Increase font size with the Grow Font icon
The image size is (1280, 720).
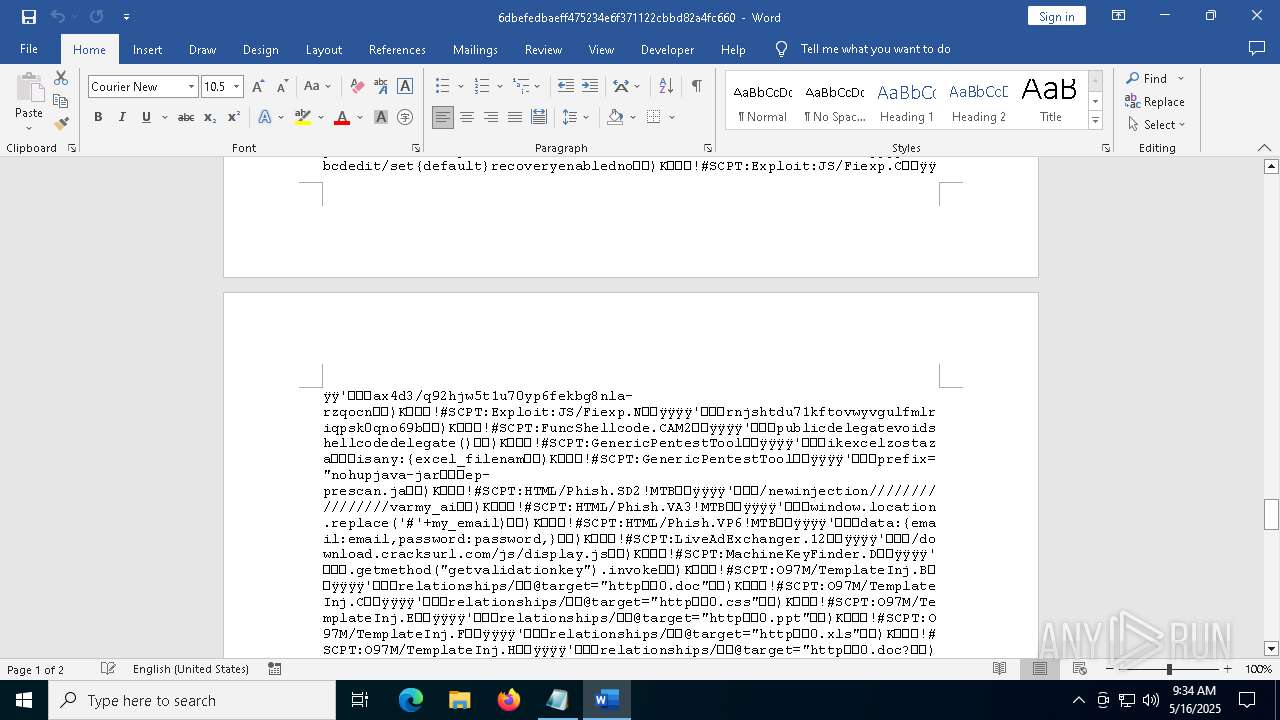coord(258,87)
